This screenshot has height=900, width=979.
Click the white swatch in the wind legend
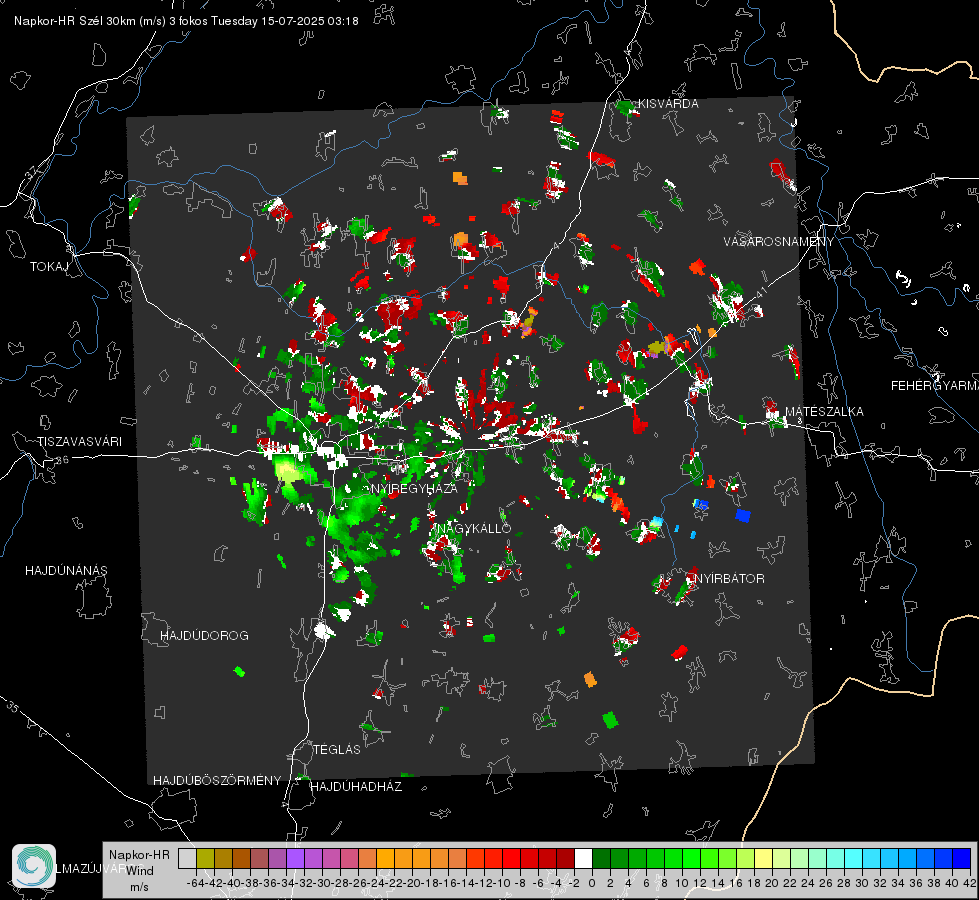pyautogui.click(x=583, y=858)
